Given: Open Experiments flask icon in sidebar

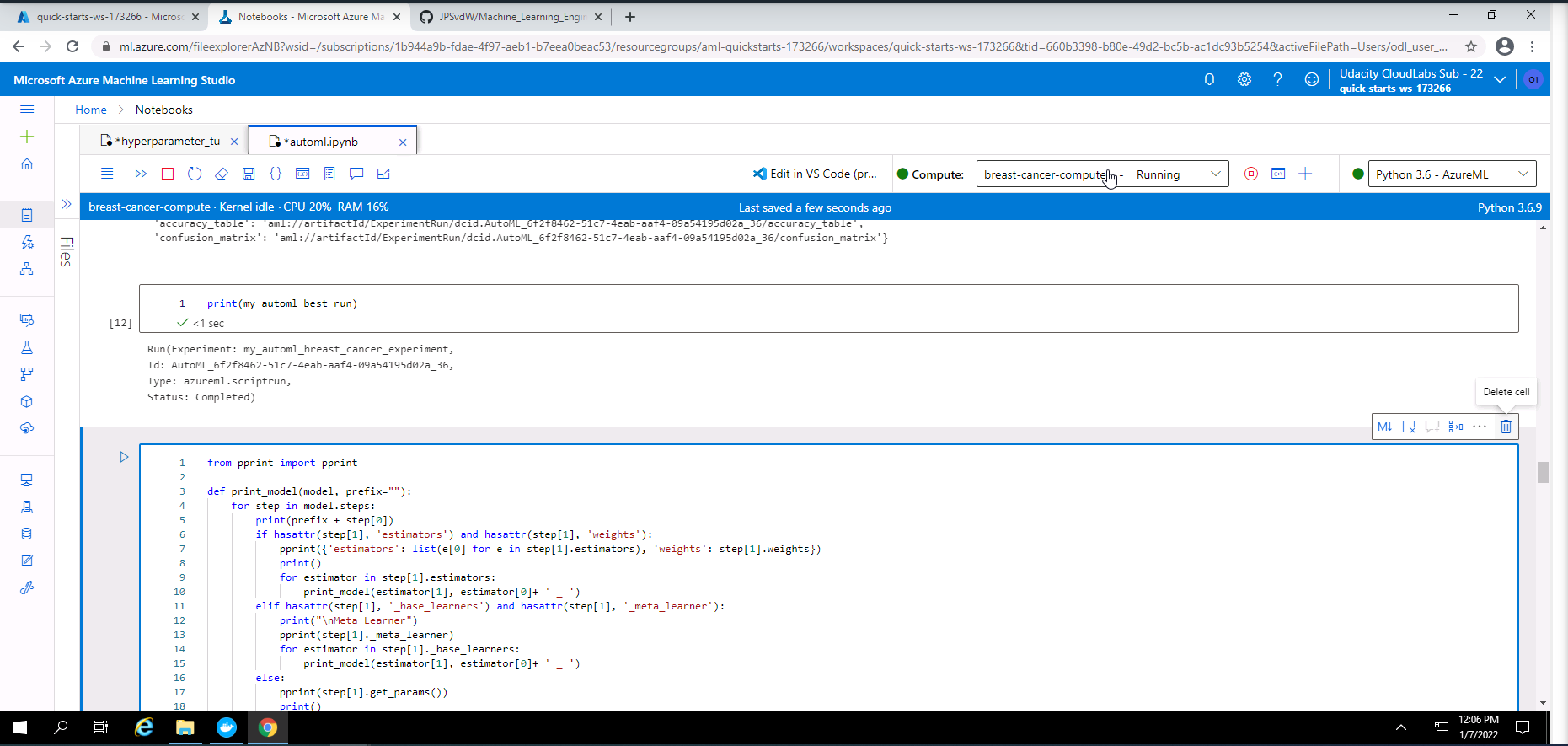Looking at the screenshot, I should pyautogui.click(x=27, y=347).
